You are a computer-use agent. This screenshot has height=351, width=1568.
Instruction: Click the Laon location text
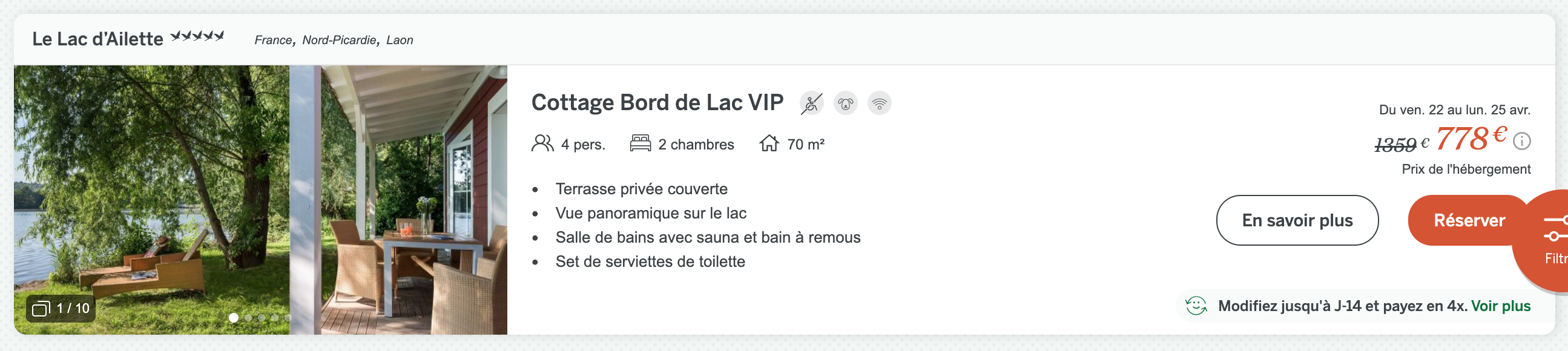pyautogui.click(x=400, y=40)
